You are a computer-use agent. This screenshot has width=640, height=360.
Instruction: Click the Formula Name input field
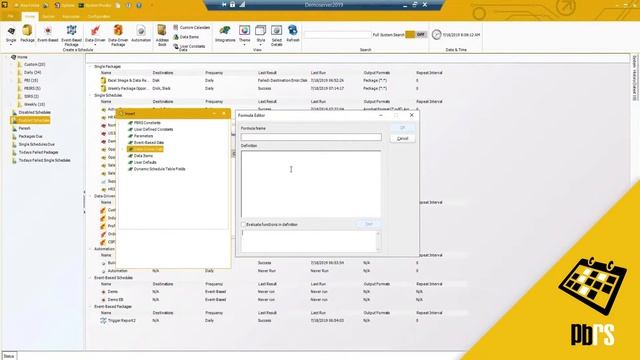point(311,137)
